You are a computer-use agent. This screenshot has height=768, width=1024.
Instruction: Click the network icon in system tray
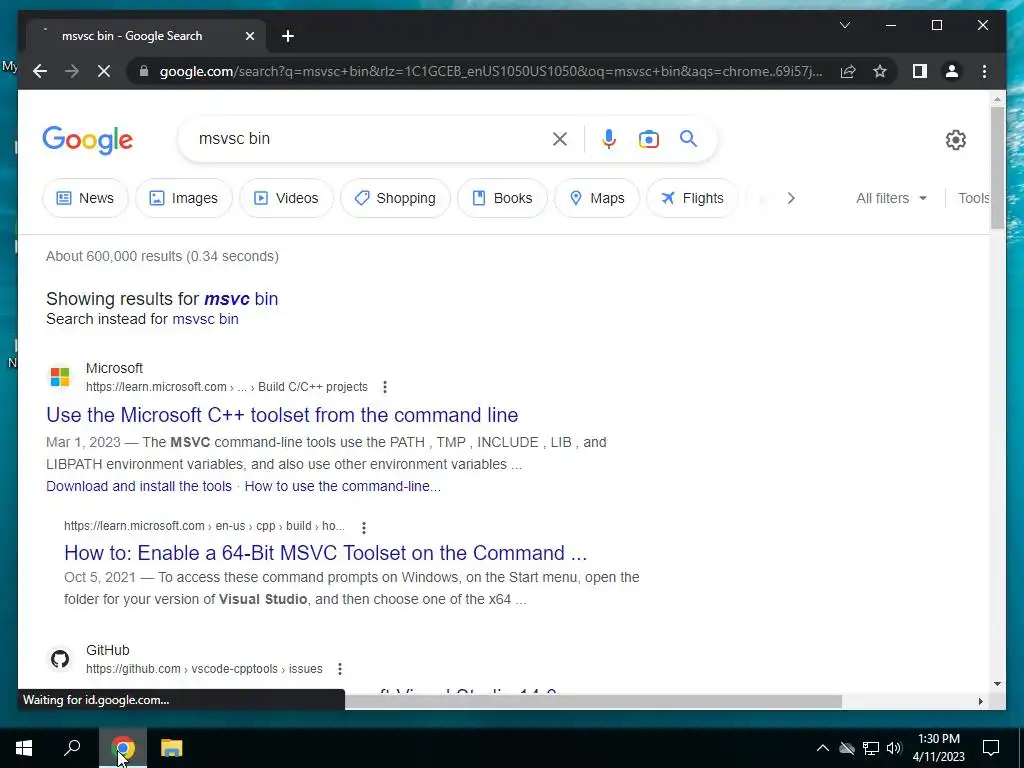tap(870, 748)
